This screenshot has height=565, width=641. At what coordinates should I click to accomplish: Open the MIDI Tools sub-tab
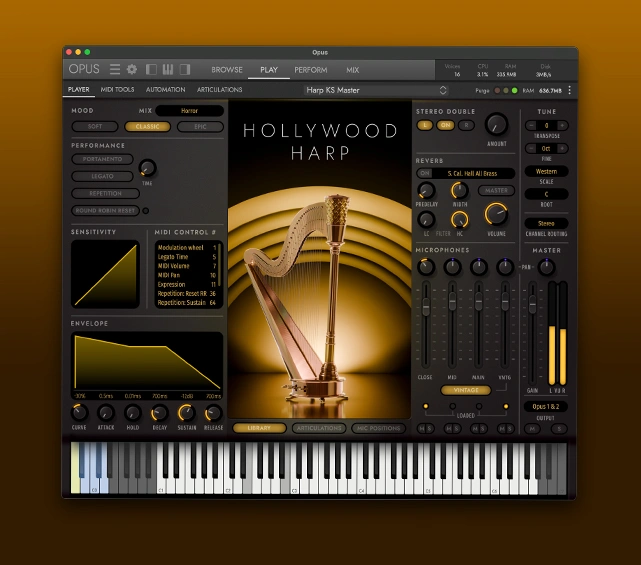[x=117, y=90]
